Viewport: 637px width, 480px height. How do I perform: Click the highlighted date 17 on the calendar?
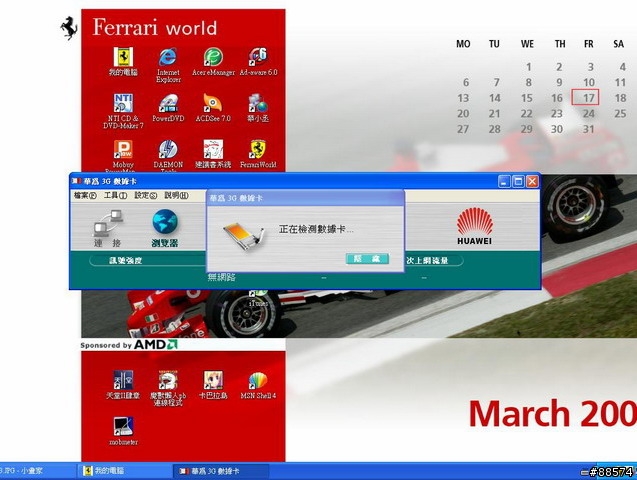585,97
